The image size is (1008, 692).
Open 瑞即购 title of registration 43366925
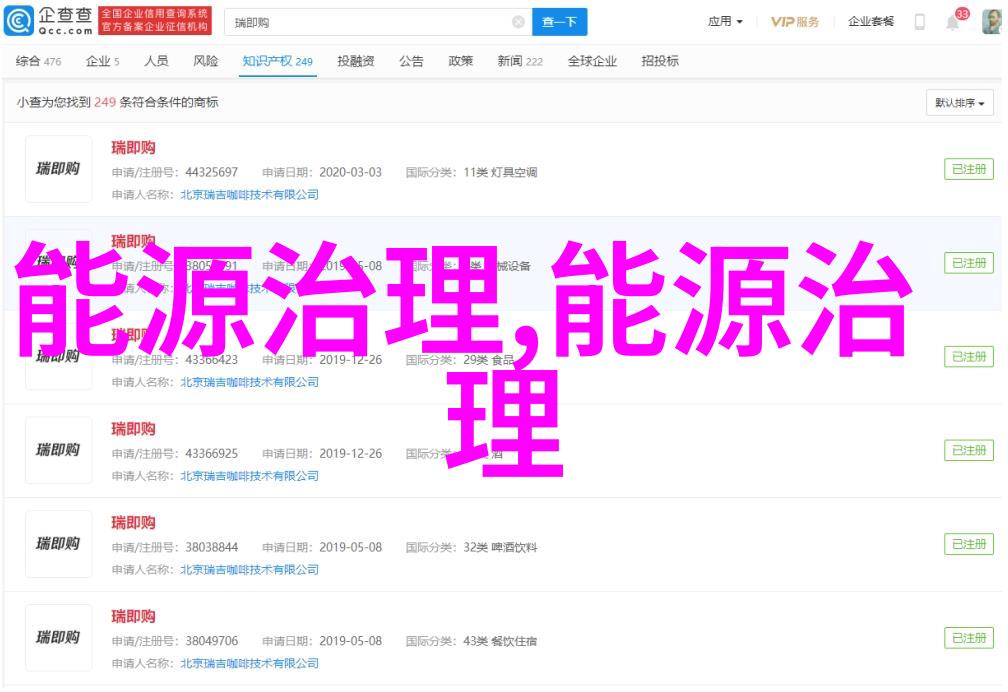coord(133,429)
